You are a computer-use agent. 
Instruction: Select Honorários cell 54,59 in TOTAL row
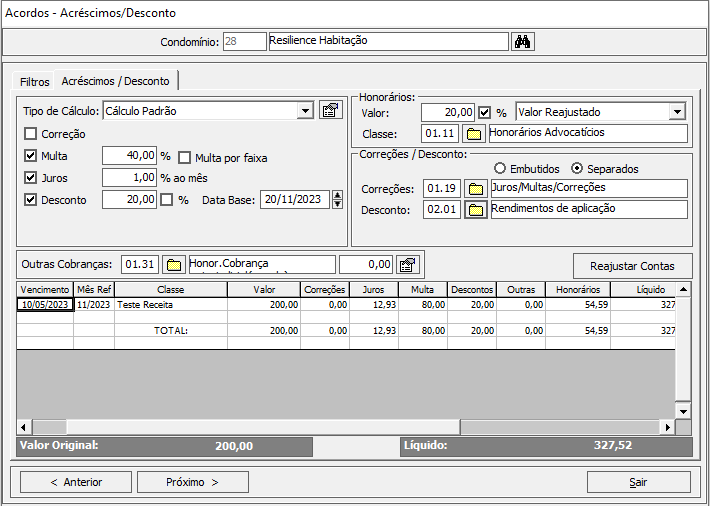pyautogui.click(x=578, y=331)
